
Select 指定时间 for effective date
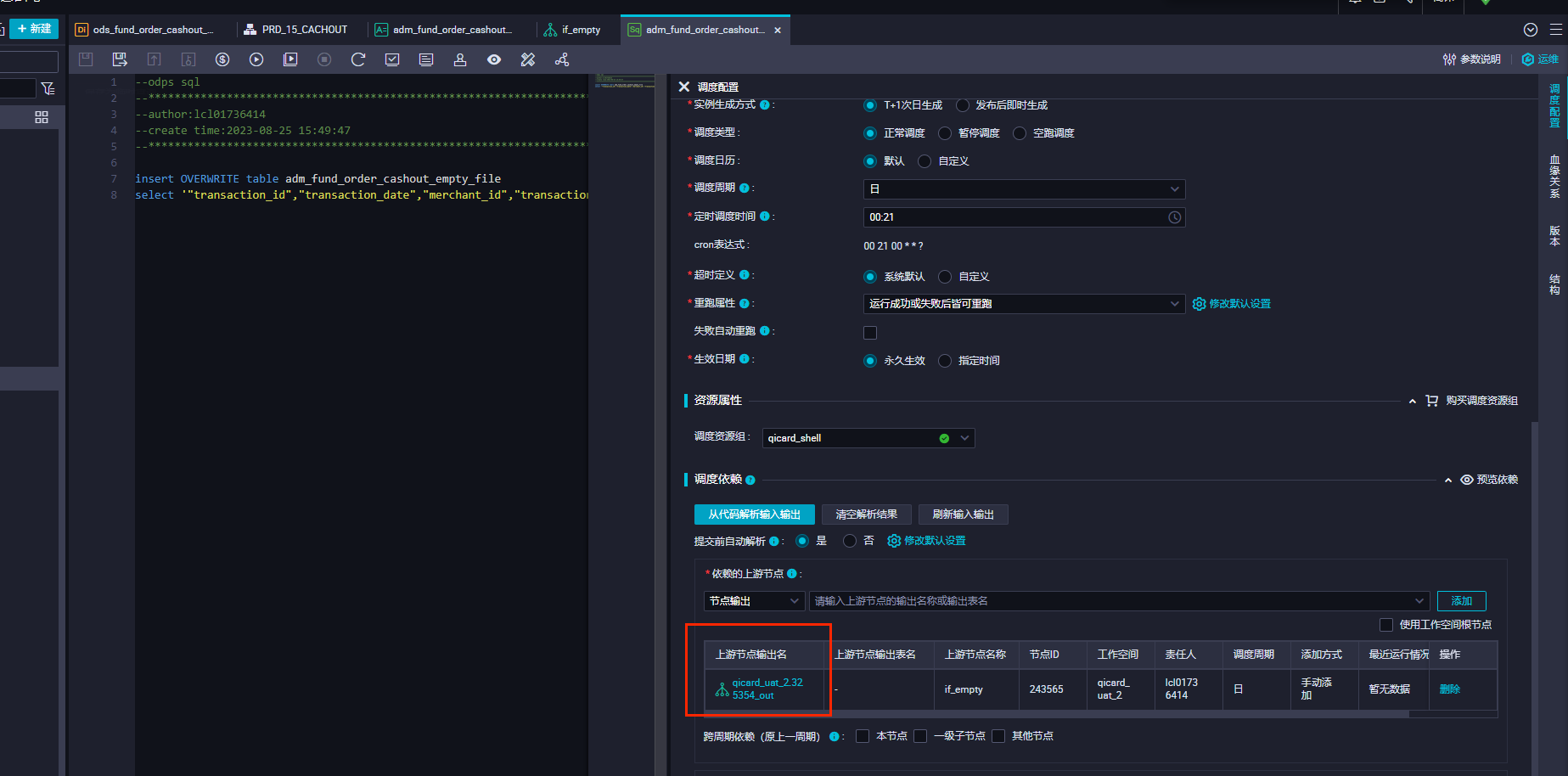click(x=945, y=361)
